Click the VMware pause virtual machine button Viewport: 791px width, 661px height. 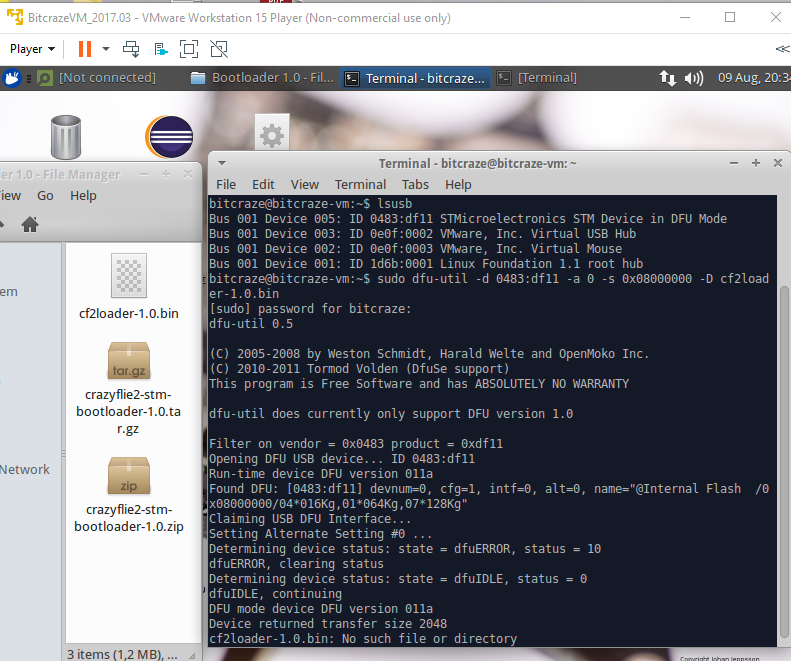coord(85,49)
